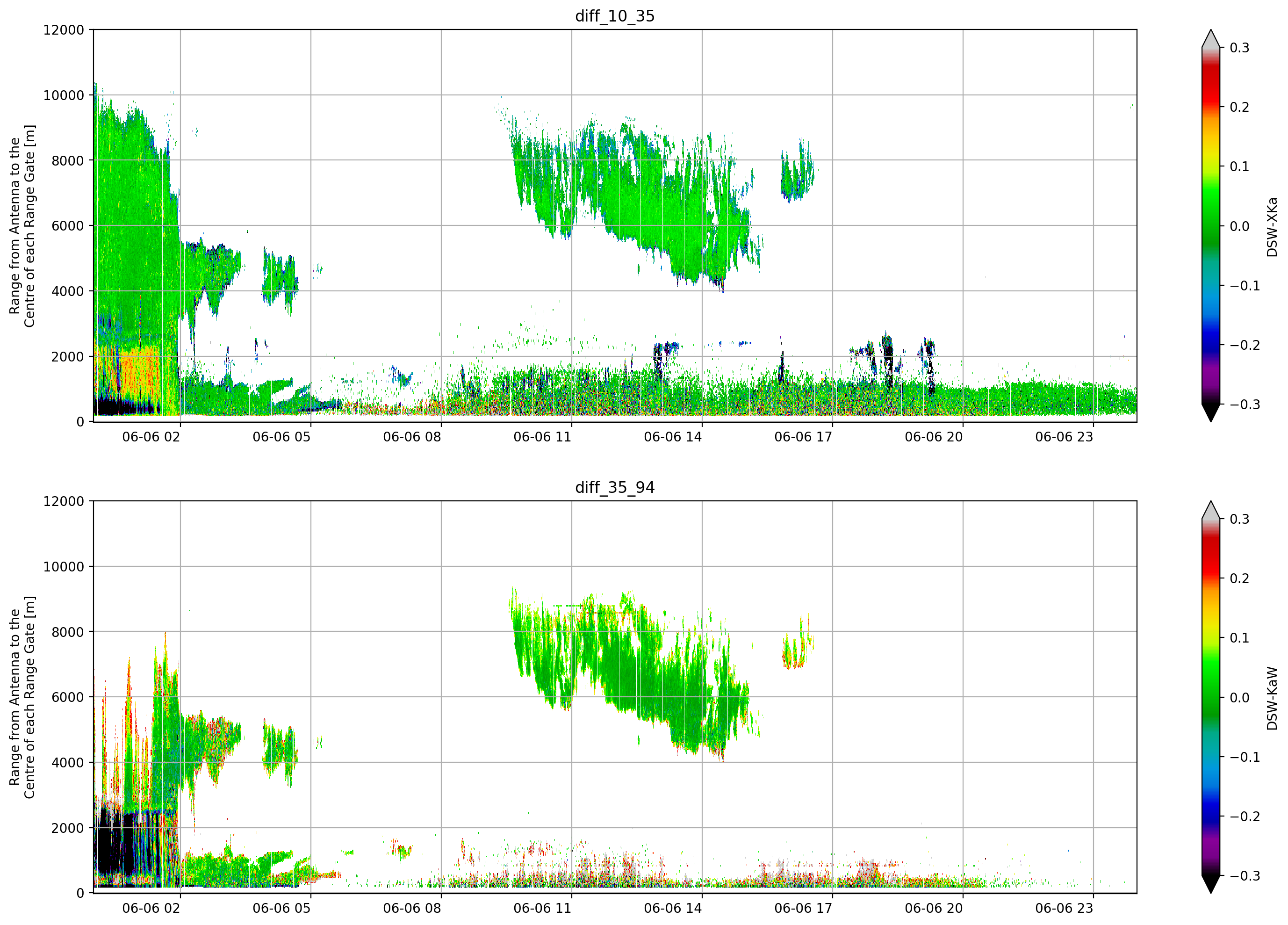The width and height of the screenshot is (1288, 925).
Task: Click '06-06 17' x-tick under diff_10_35 plot
Action: (x=804, y=437)
